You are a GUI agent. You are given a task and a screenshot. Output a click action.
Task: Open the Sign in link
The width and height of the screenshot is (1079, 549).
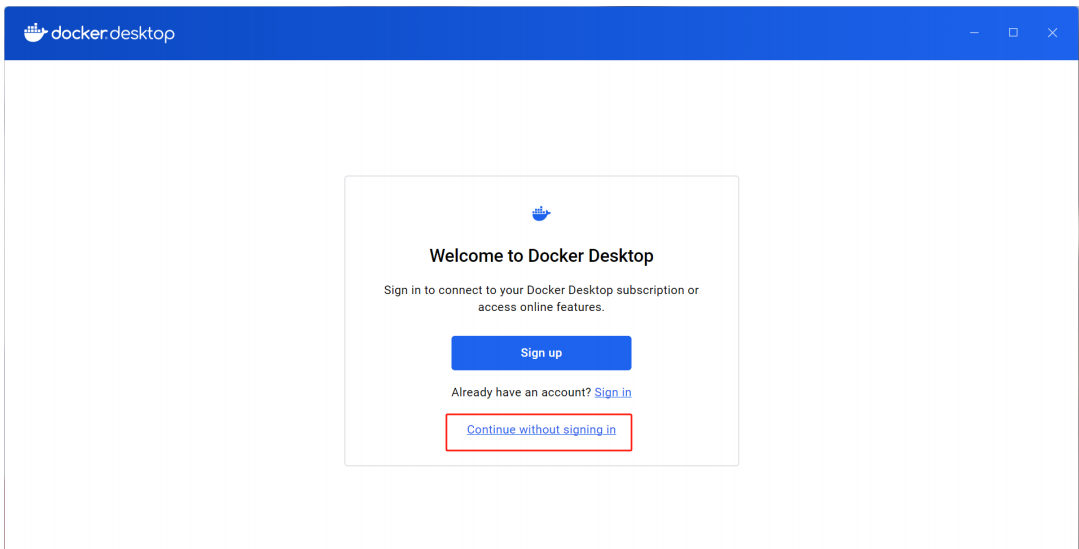pos(612,392)
